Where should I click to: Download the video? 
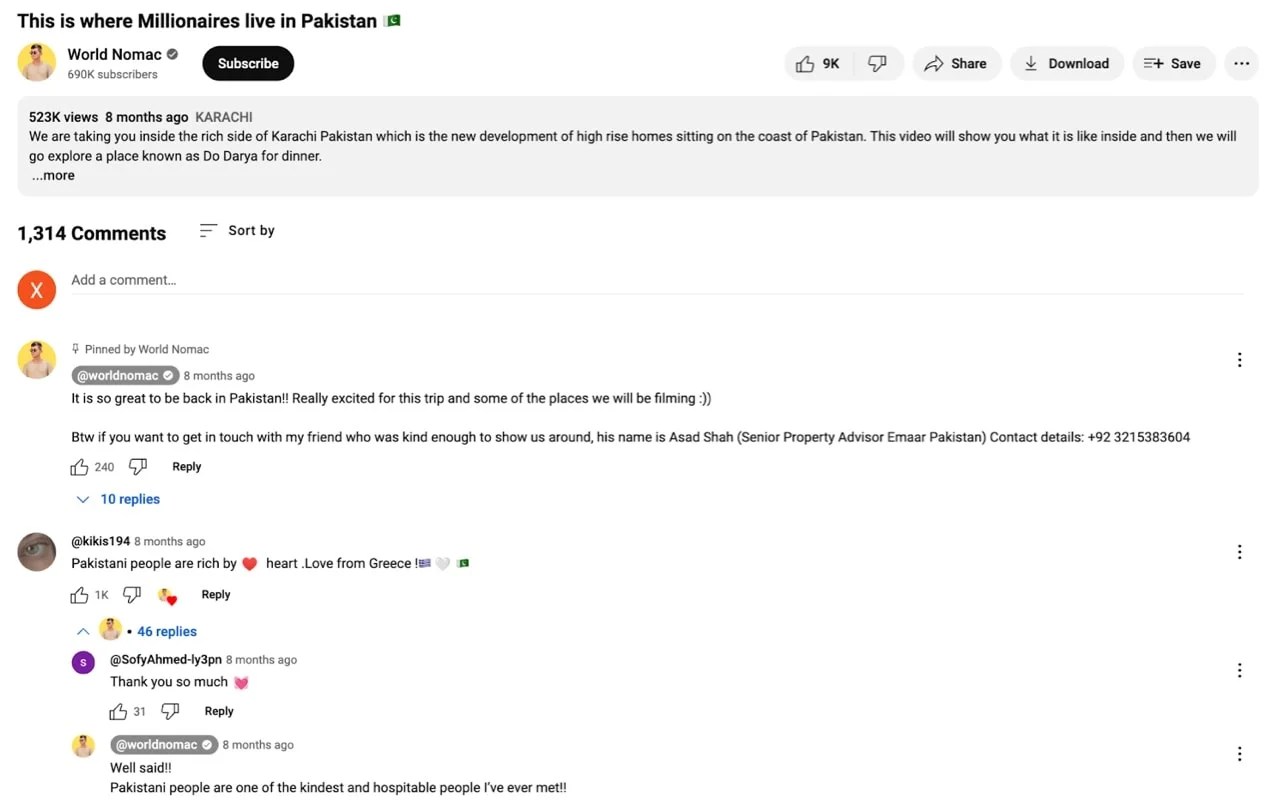tap(1066, 64)
